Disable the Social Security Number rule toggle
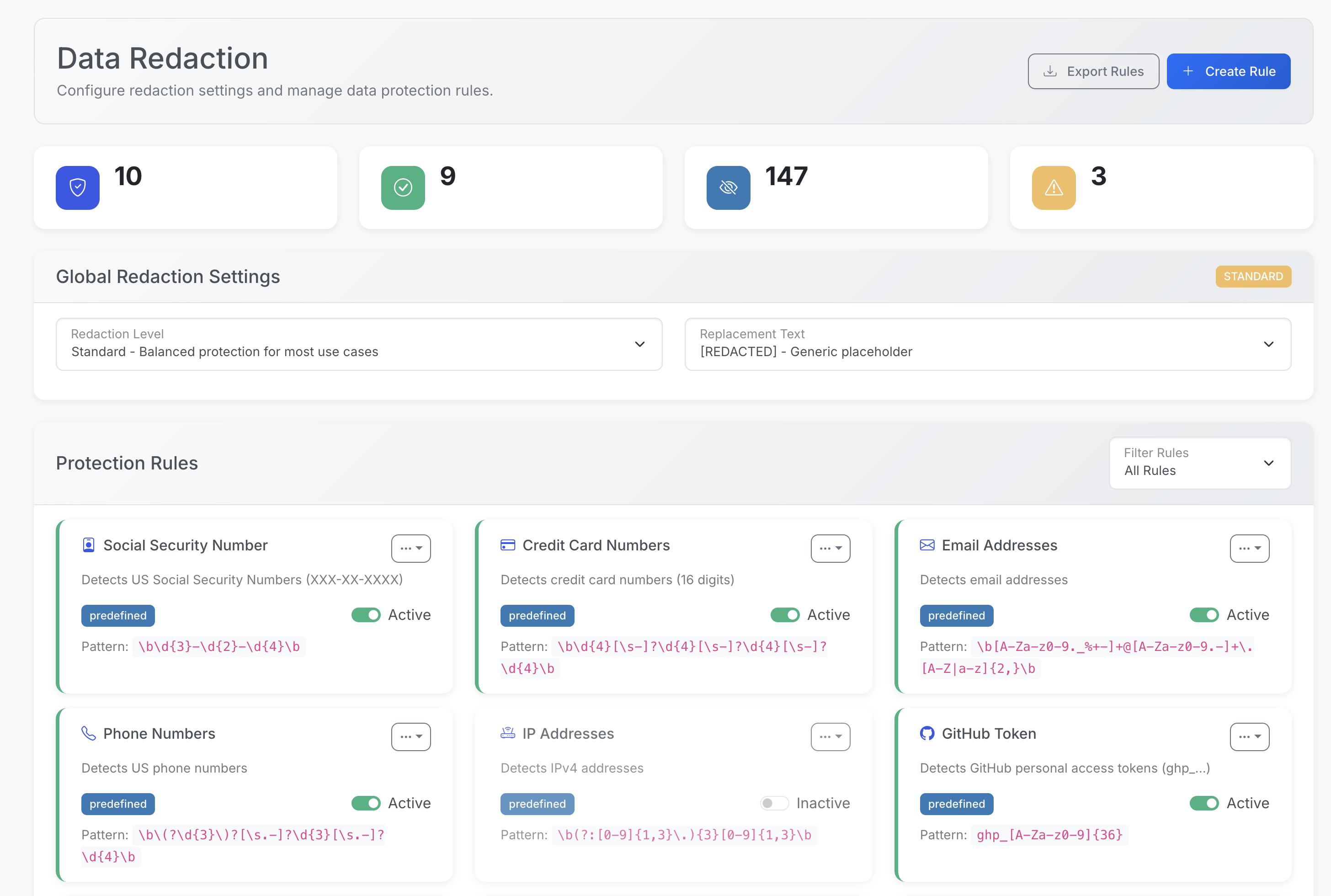The image size is (1331, 896). point(366,615)
